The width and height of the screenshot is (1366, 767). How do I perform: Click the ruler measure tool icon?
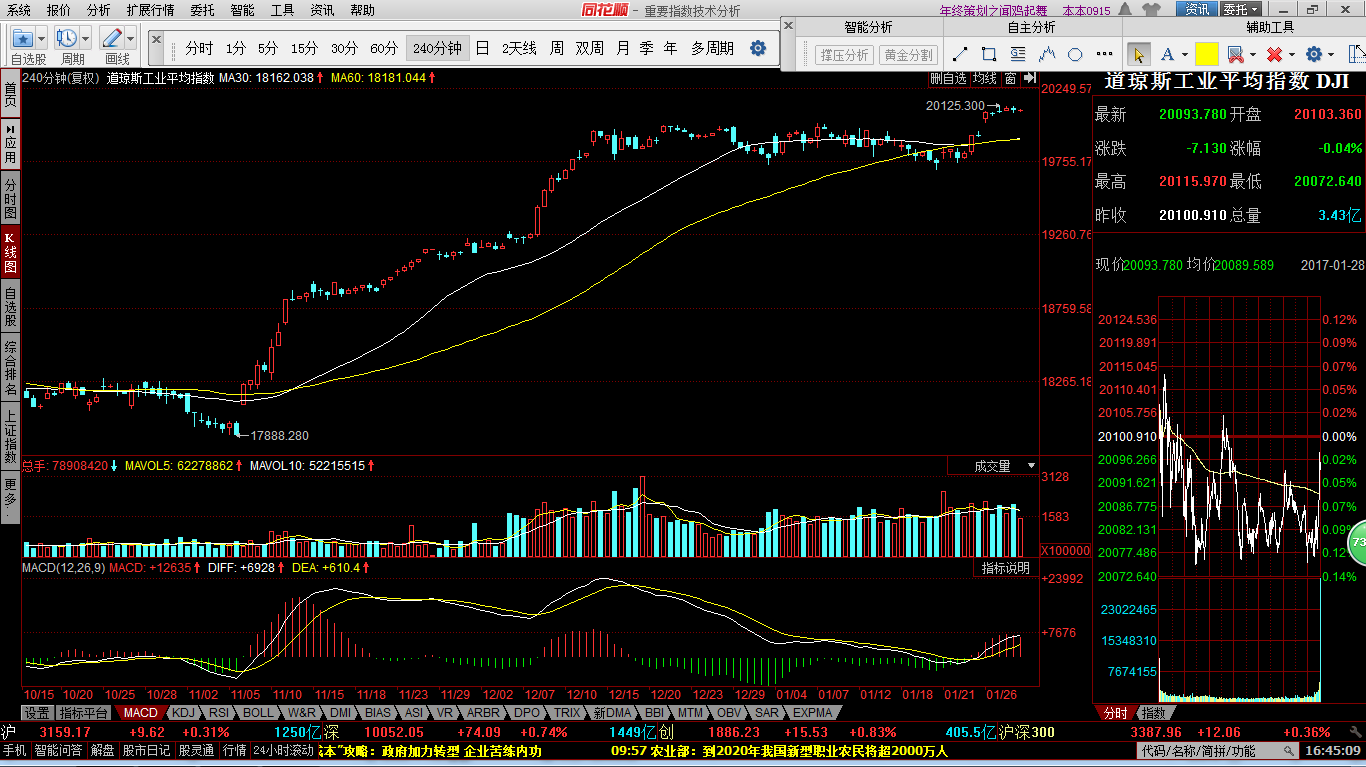(1357, 54)
